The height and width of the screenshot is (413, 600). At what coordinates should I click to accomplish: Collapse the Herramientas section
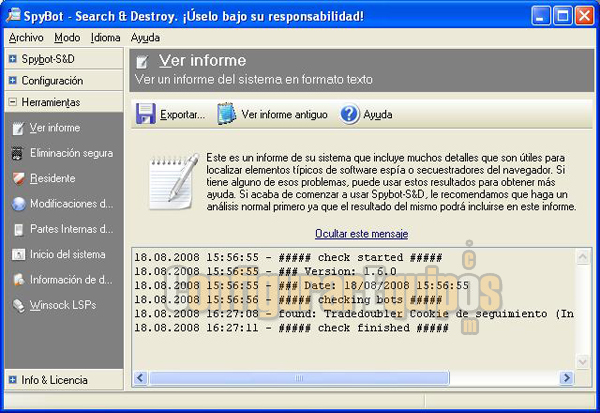pos(13,102)
